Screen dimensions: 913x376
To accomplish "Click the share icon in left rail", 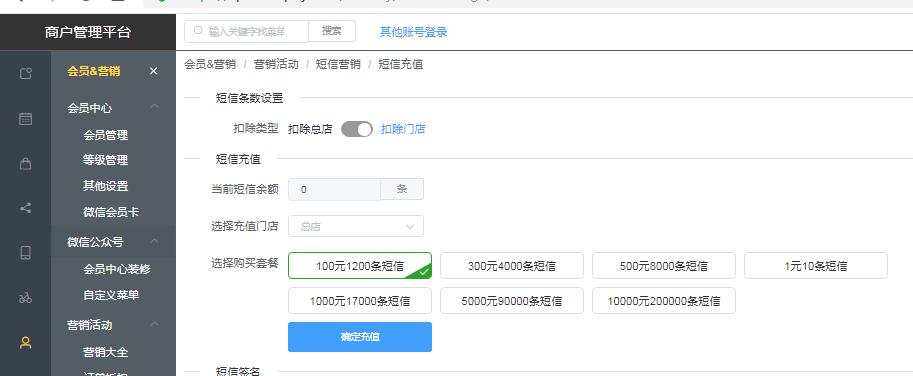I will [26, 208].
